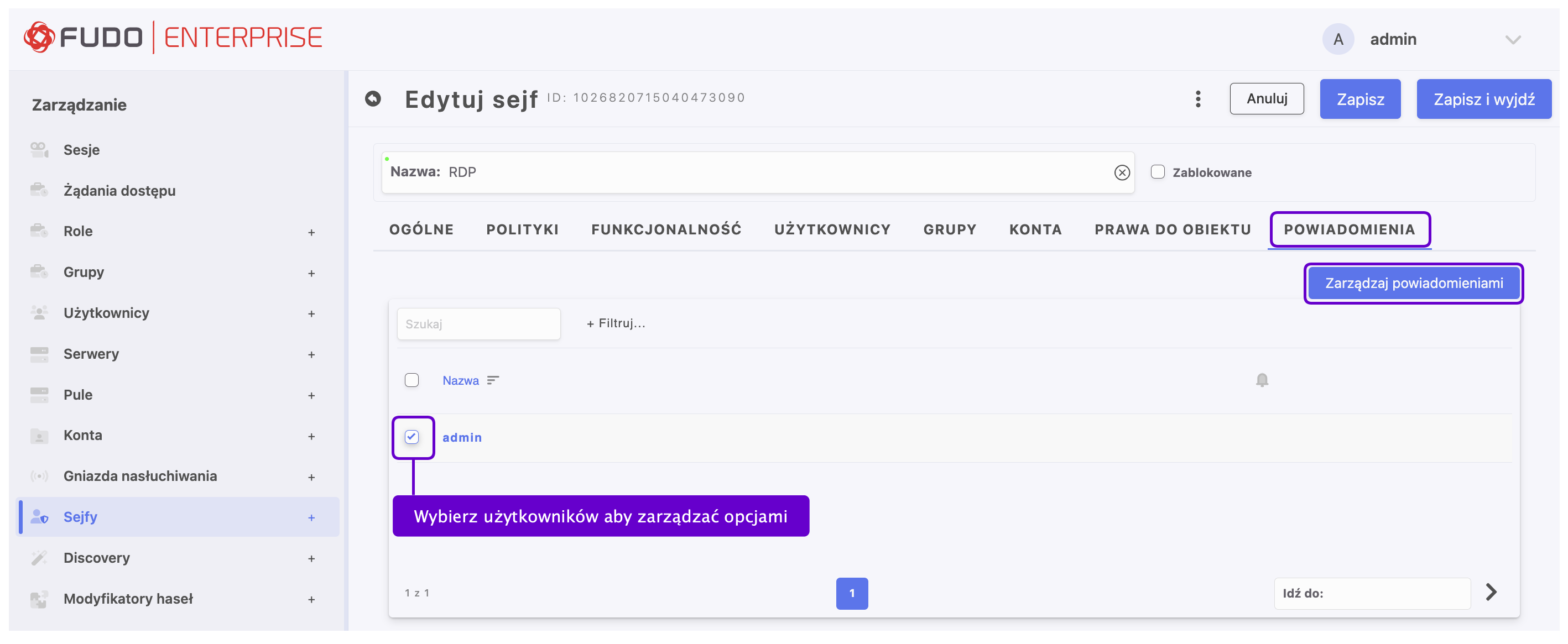
Task: Enable the Zablokowane checkbox
Action: (1157, 172)
